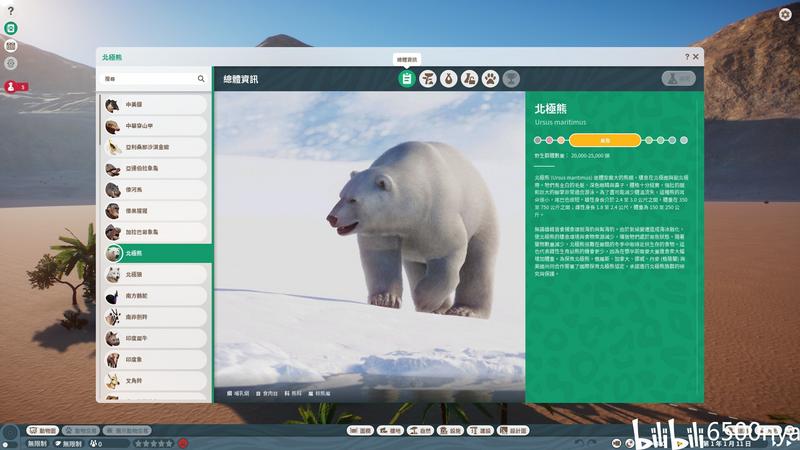Select 北極狼 arctic wolf row

[x=155, y=274]
